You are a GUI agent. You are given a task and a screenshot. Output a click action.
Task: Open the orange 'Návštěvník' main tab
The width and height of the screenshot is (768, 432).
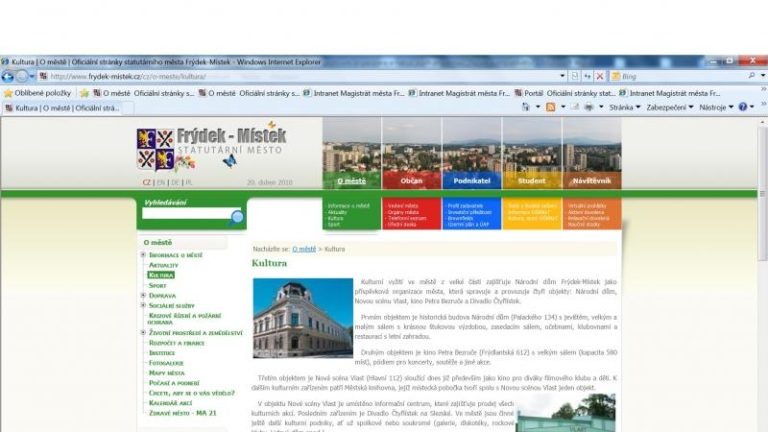click(592, 181)
